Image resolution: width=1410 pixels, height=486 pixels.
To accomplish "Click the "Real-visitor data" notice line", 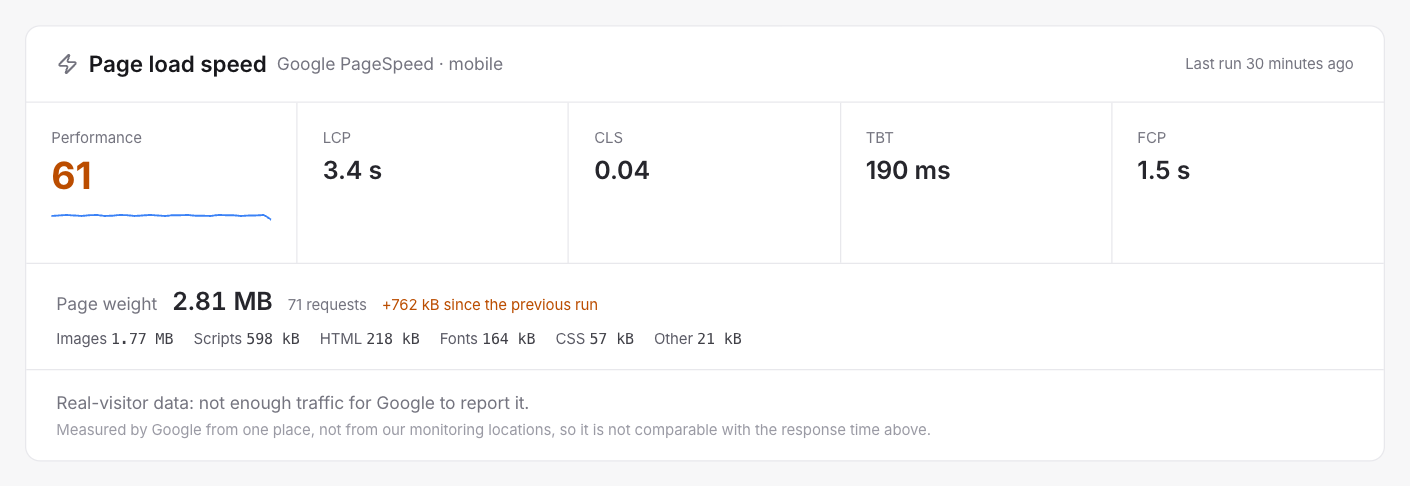I will pos(293,404).
